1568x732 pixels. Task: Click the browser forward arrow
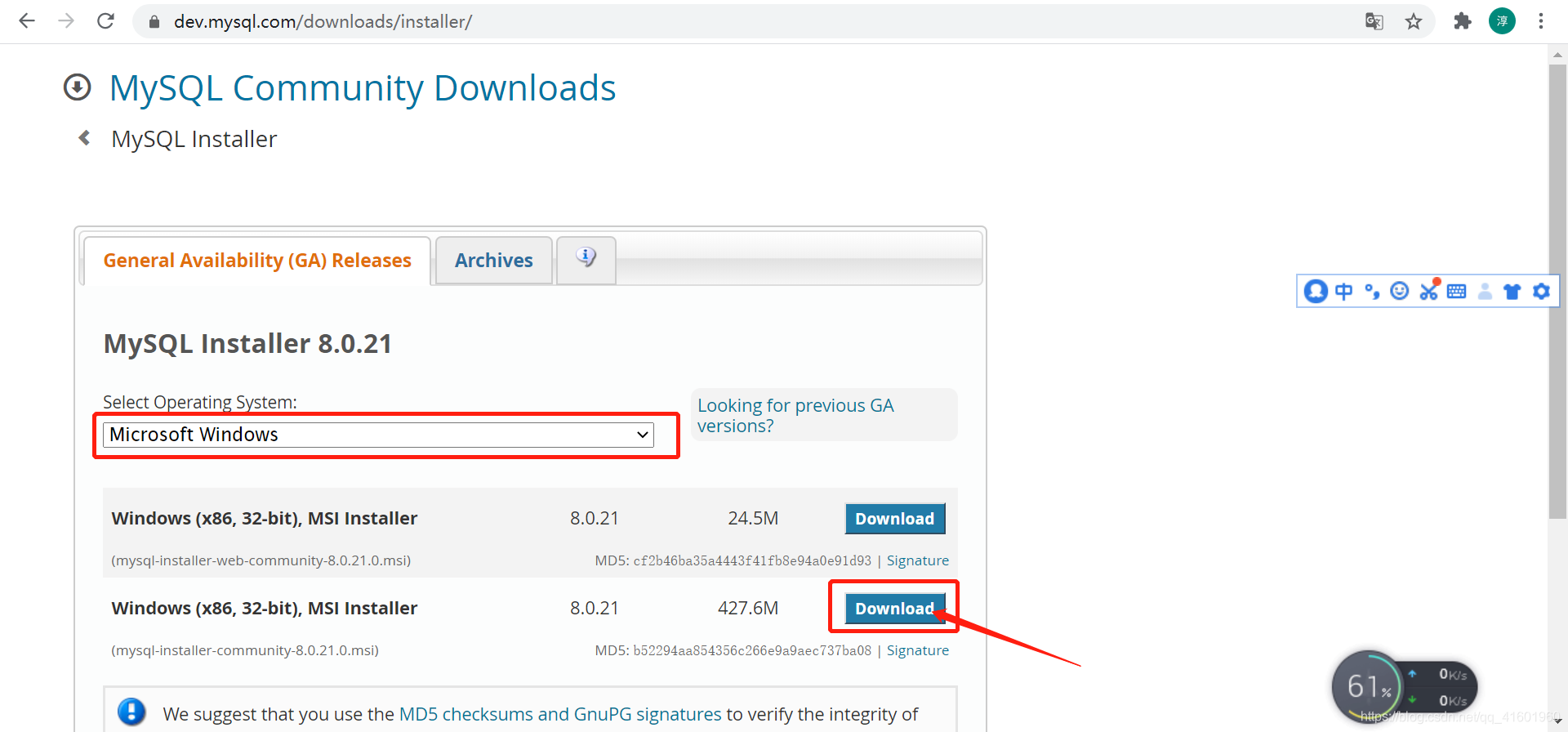(x=66, y=21)
